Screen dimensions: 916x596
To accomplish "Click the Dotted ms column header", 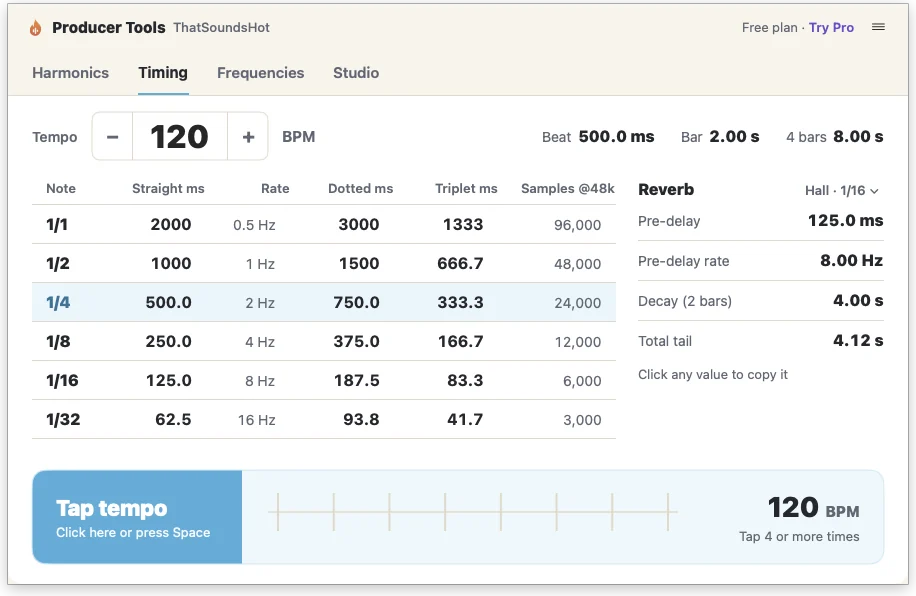I will pos(360,189).
